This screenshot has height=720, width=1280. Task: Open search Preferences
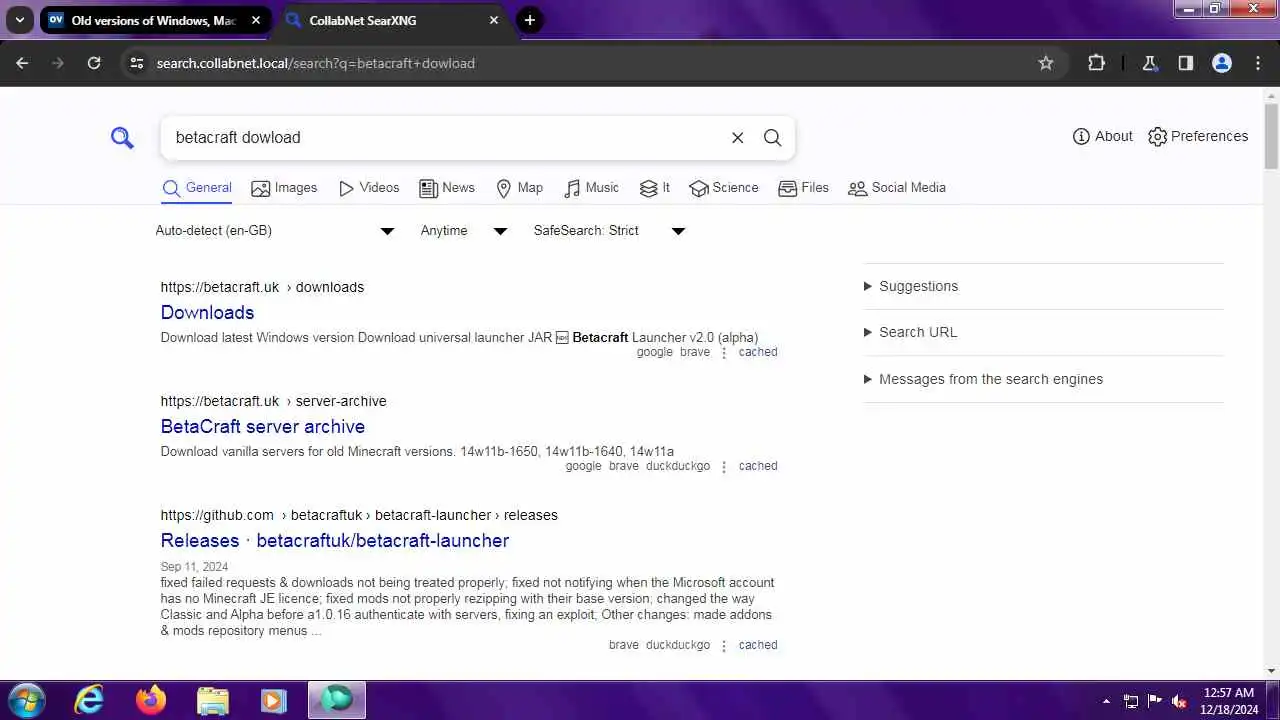[x=1198, y=136]
